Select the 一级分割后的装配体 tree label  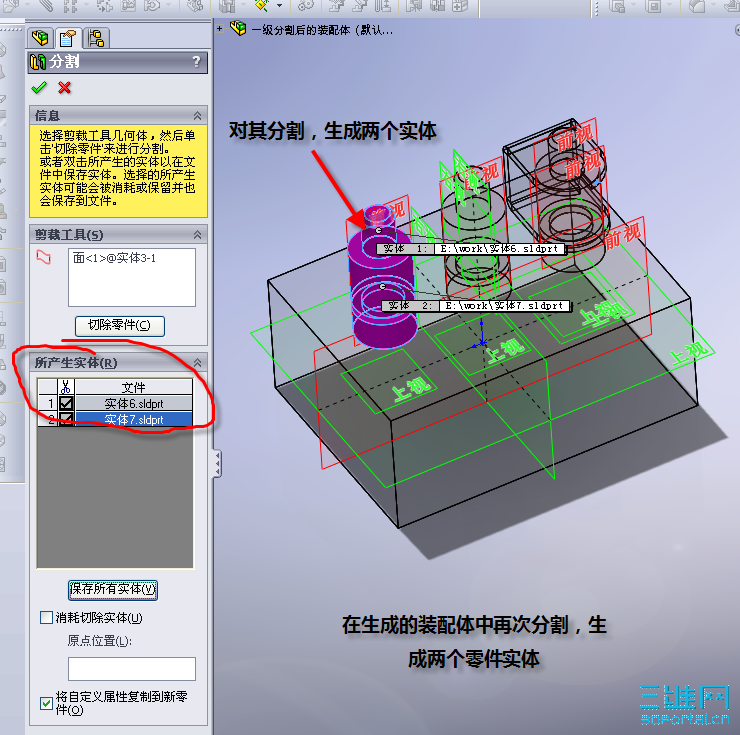click(322, 30)
